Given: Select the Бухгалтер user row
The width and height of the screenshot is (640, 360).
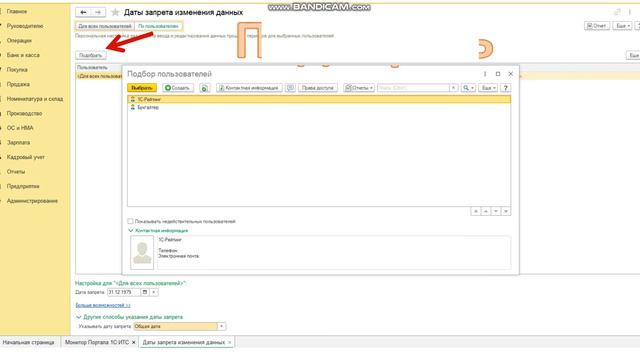Looking at the screenshot, I should pyautogui.click(x=319, y=107).
